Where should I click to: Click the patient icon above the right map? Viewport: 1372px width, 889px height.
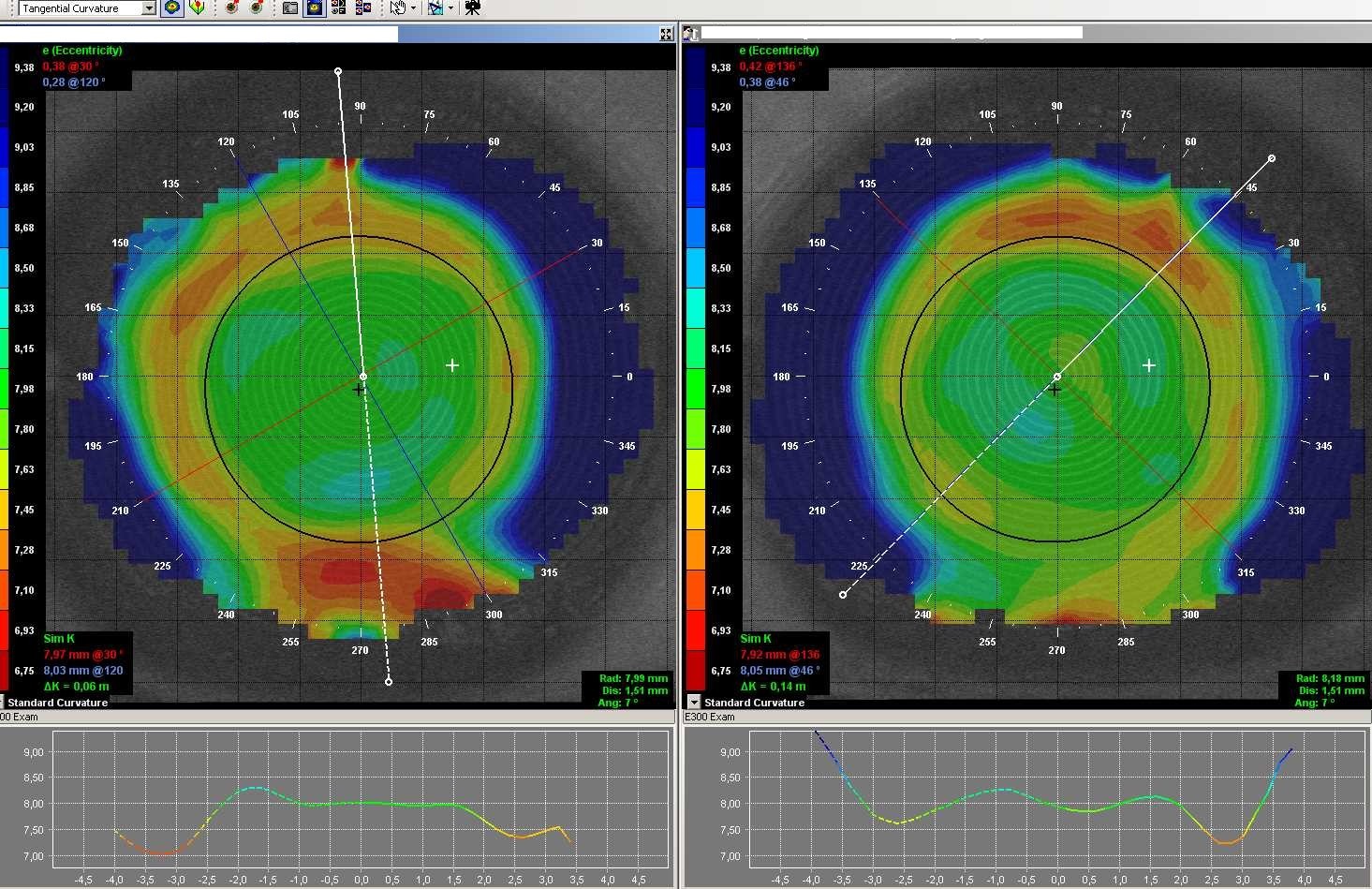[x=690, y=33]
